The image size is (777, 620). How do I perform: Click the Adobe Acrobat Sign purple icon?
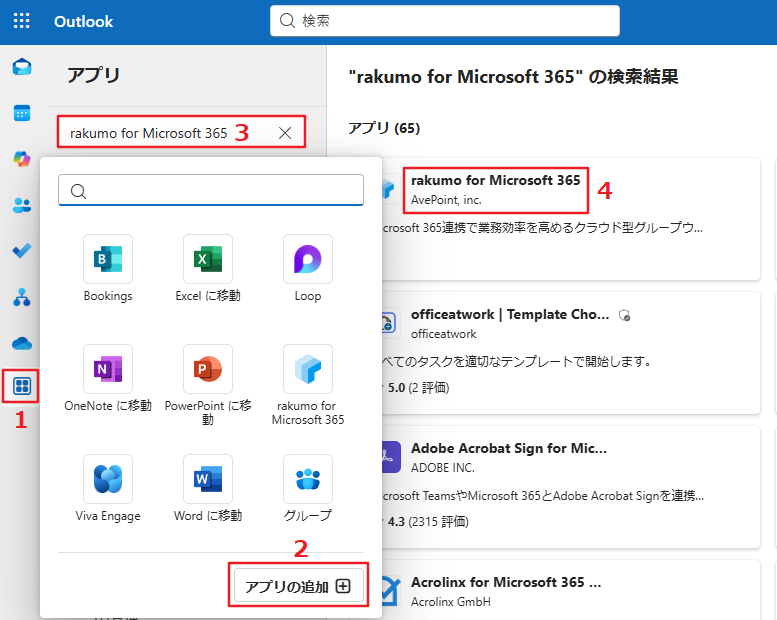point(390,457)
